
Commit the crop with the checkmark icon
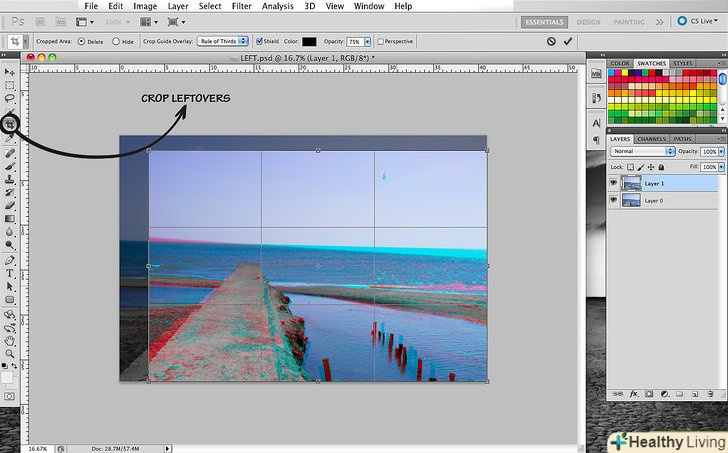pos(569,41)
